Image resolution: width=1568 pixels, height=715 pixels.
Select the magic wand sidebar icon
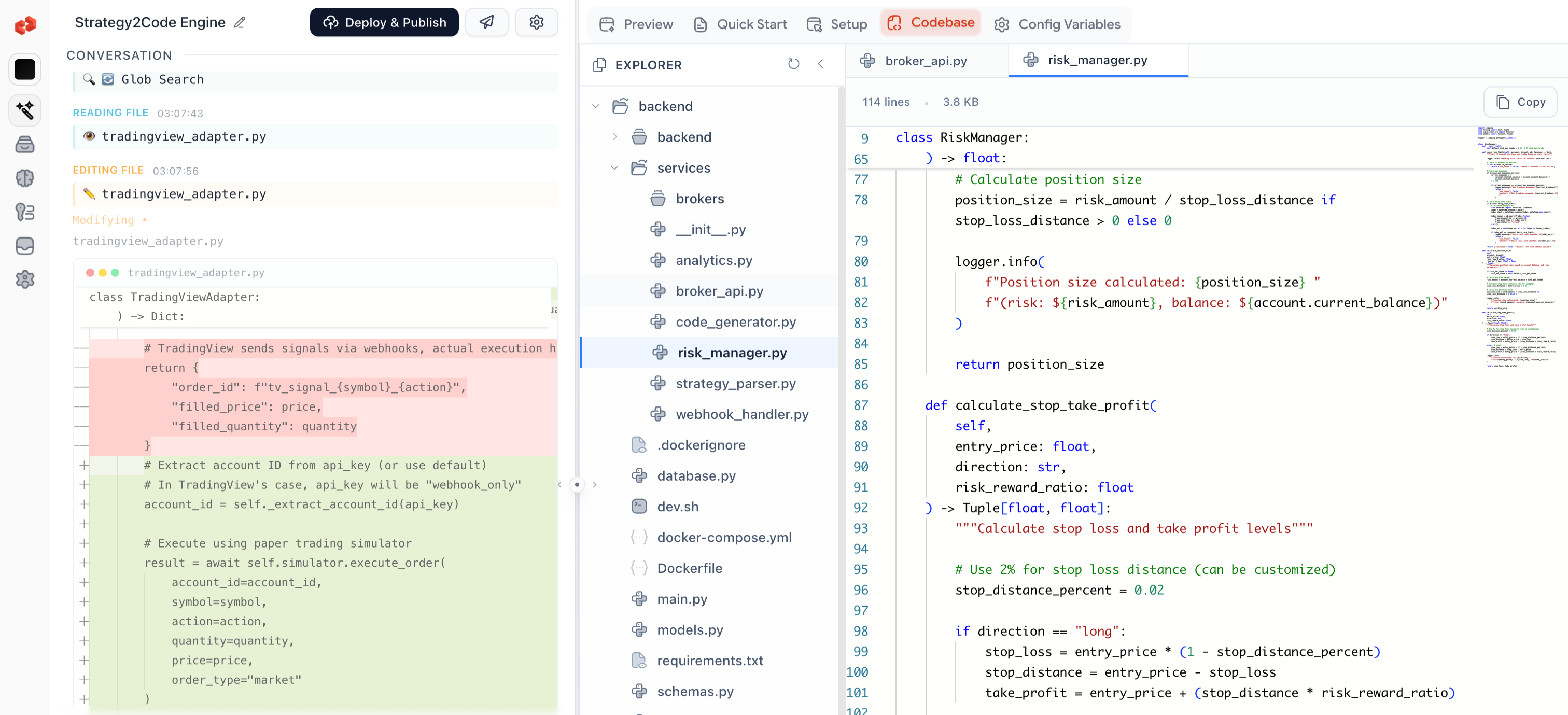(25, 110)
